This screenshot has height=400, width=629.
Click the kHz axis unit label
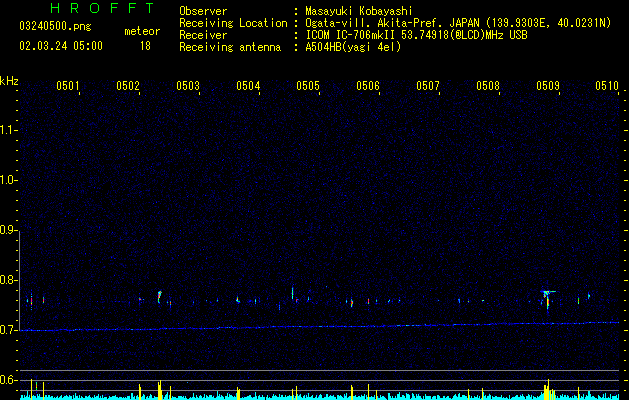(9, 81)
